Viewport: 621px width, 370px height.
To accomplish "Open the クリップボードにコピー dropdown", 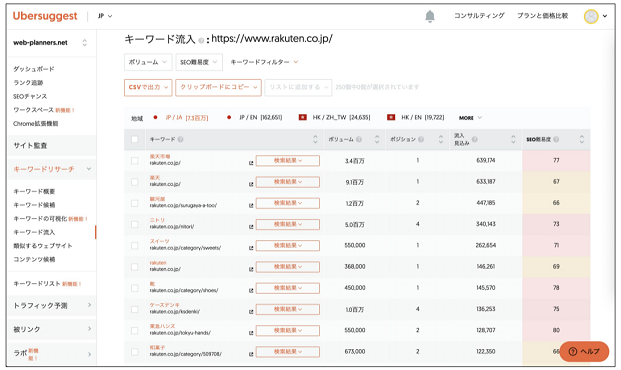I will pos(219,87).
